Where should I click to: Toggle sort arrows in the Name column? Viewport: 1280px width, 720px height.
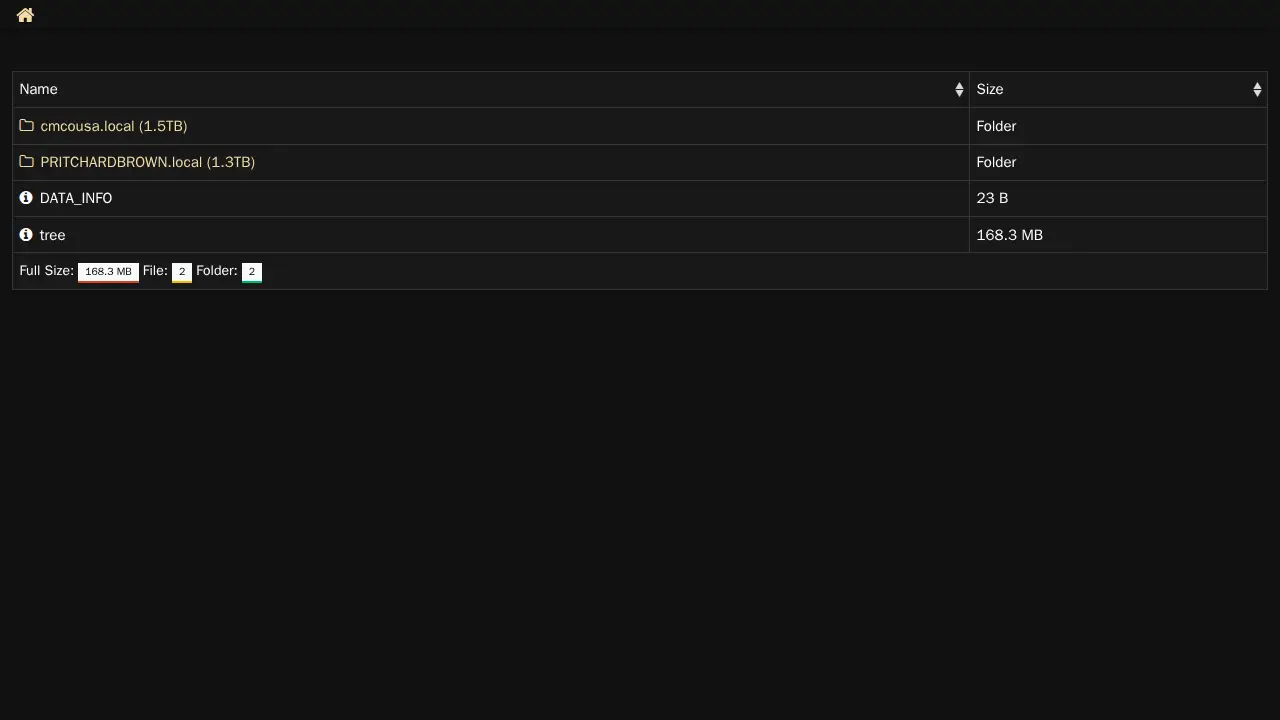[959, 90]
